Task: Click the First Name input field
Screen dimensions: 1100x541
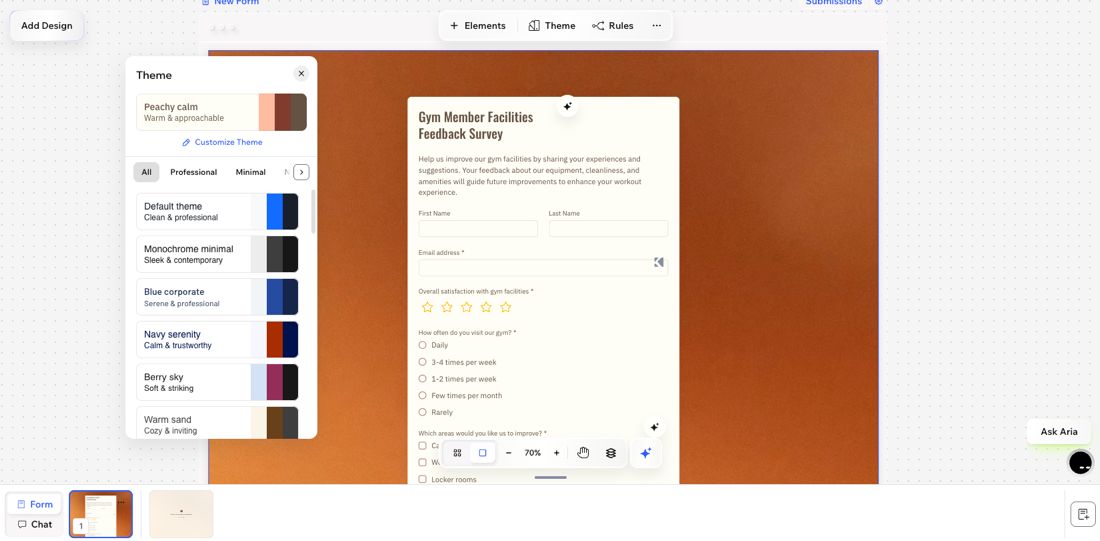Action: click(478, 229)
